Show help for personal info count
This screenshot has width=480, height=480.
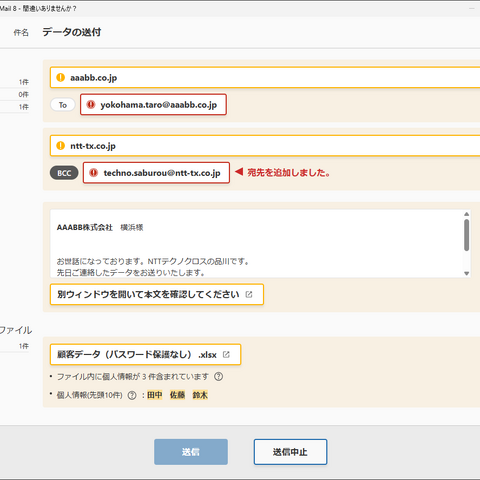pyautogui.click(x=219, y=377)
